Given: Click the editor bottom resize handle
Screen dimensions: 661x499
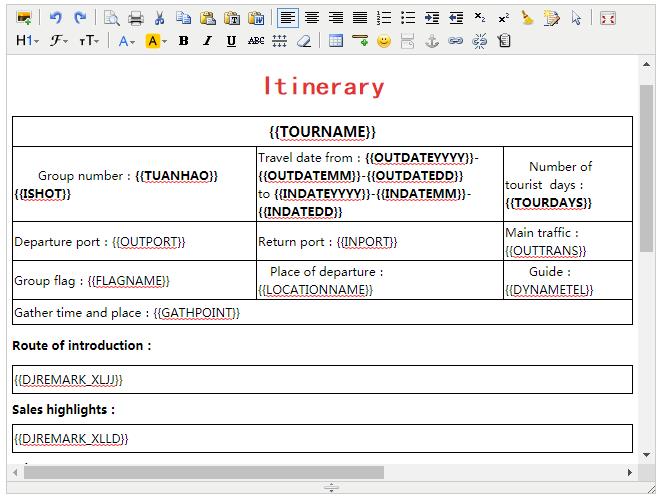Looking at the screenshot, I should coord(331,488).
